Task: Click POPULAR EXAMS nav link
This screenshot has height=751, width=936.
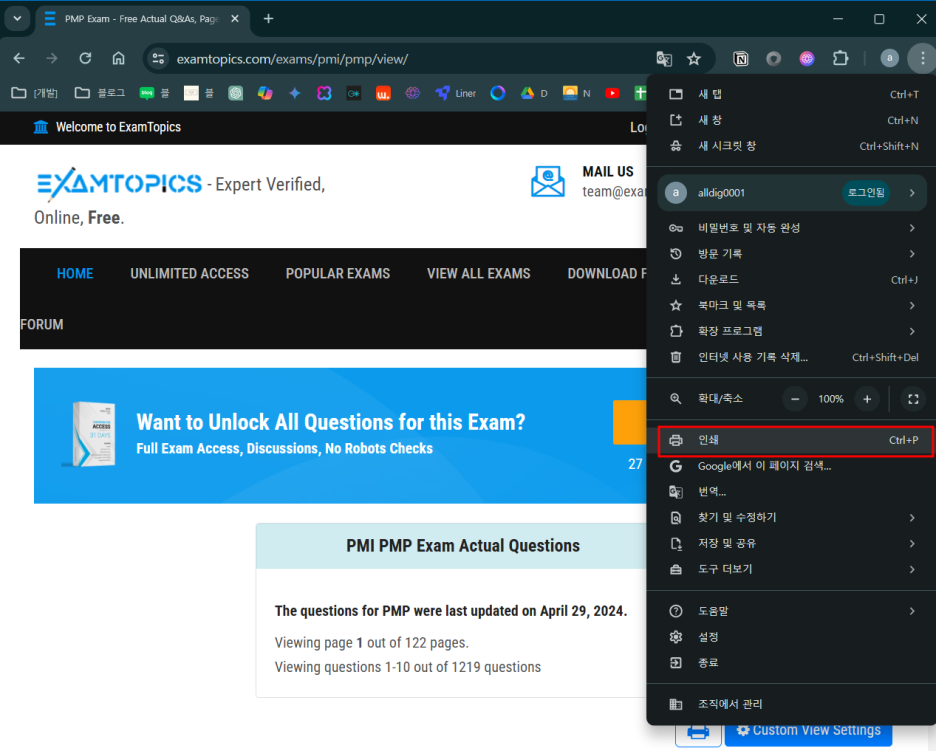Action: point(338,273)
